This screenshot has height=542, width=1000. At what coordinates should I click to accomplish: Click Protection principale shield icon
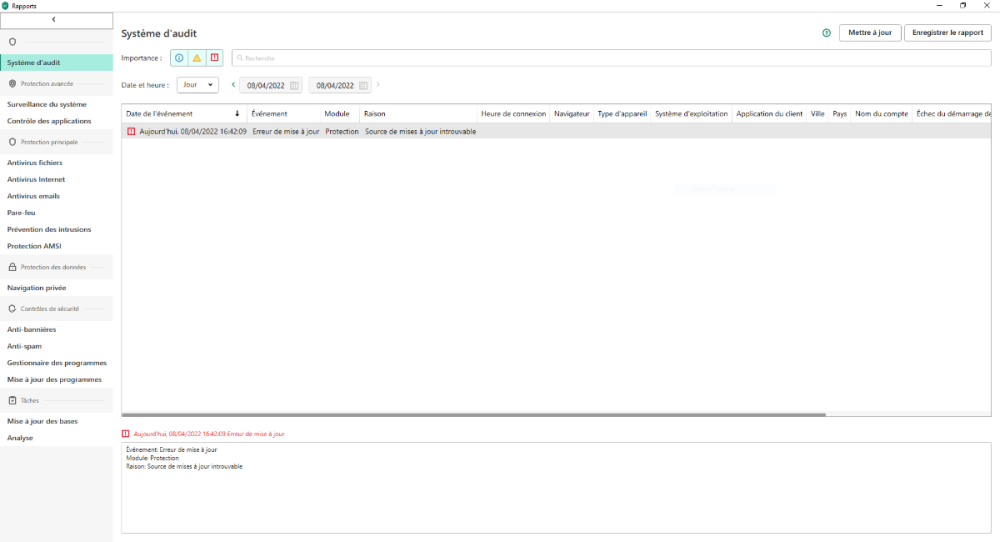pyautogui.click(x=12, y=142)
